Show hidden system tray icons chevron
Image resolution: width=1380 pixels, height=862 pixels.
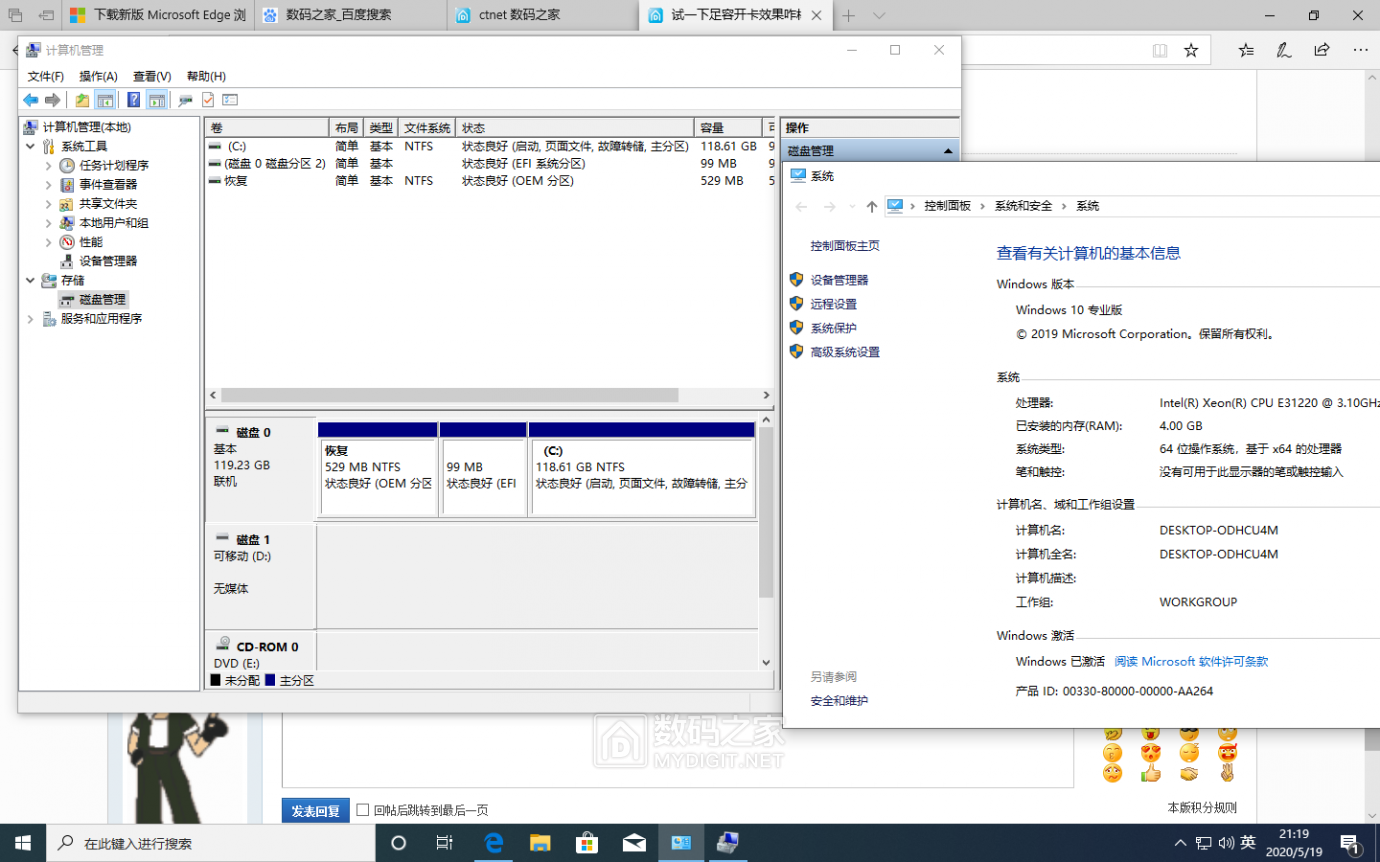(1180, 843)
